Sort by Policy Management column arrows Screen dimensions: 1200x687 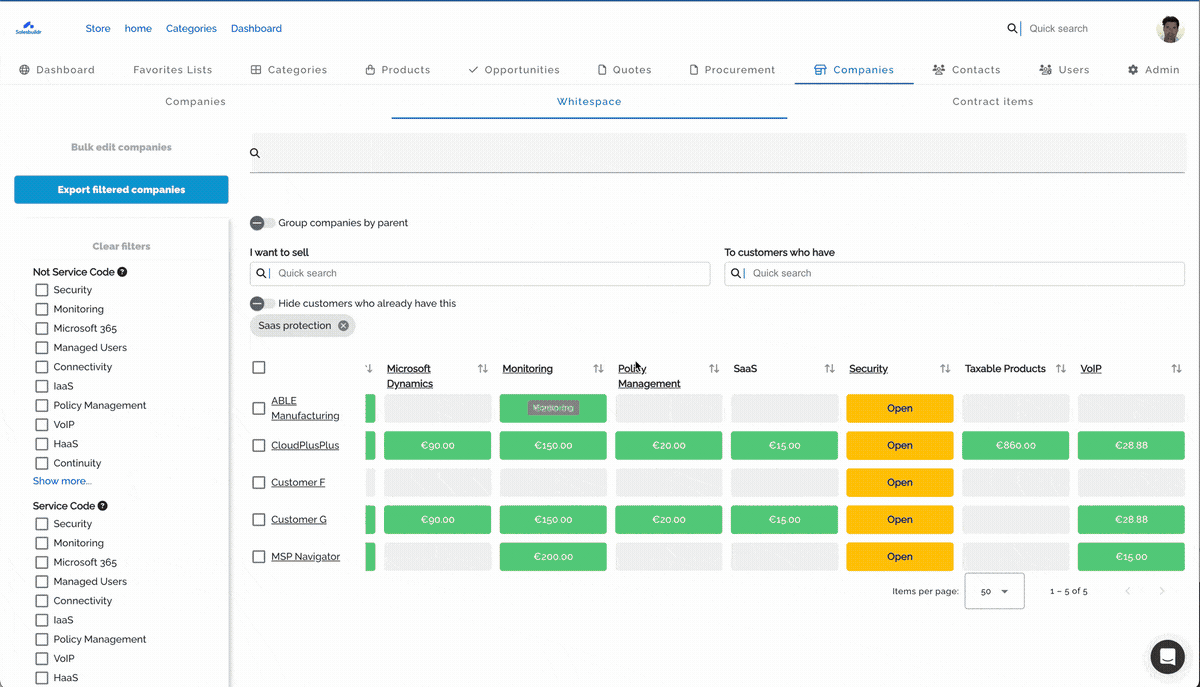click(x=714, y=369)
